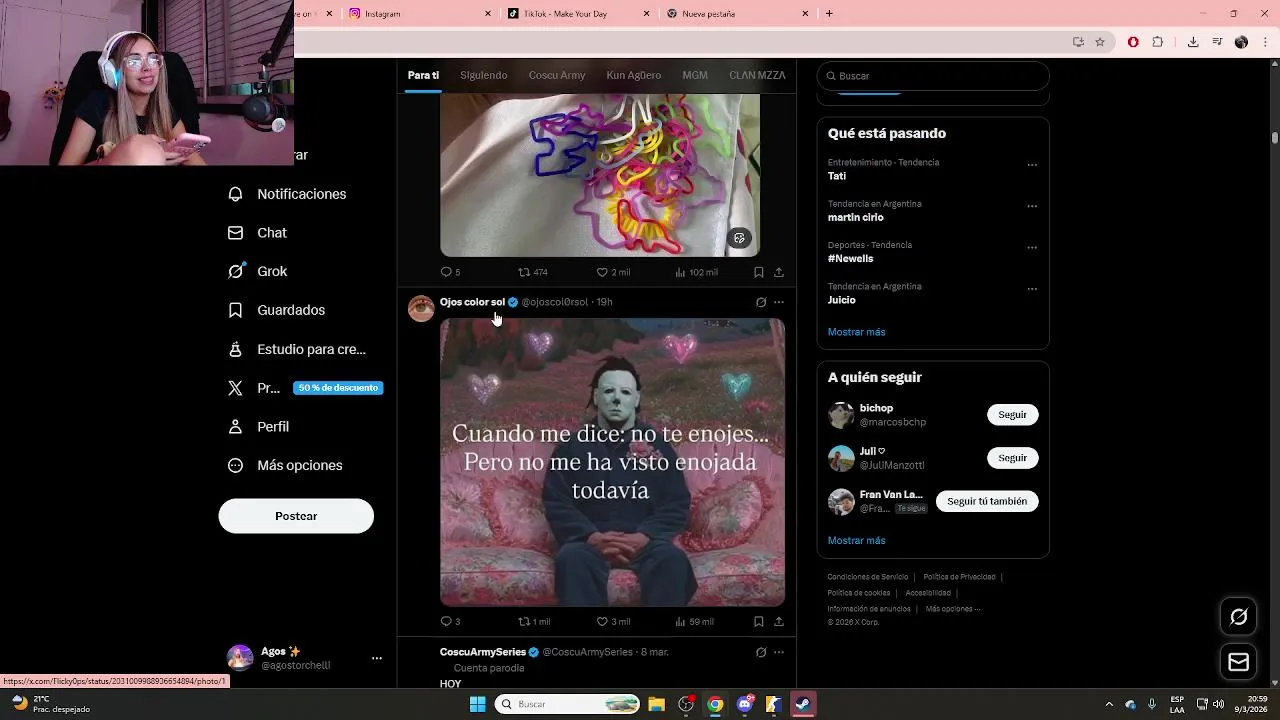Open Steam from the taskbar

(803, 704)
